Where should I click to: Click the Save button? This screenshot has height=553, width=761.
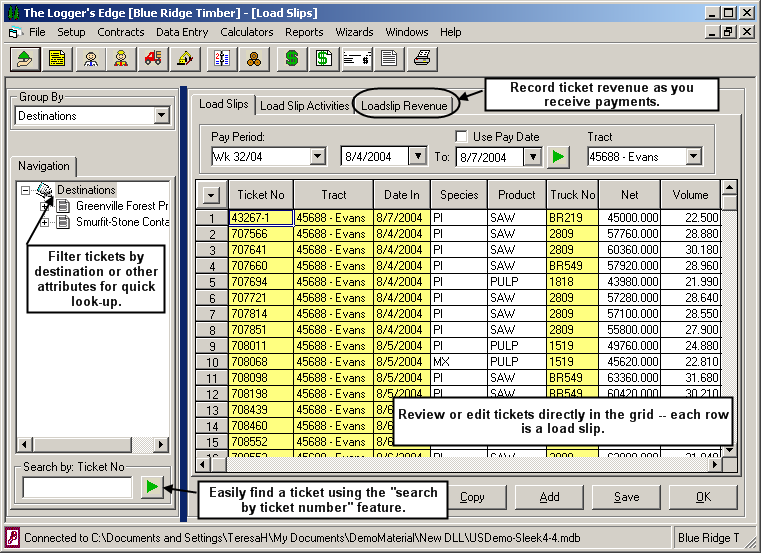click(x=626, y=497)
